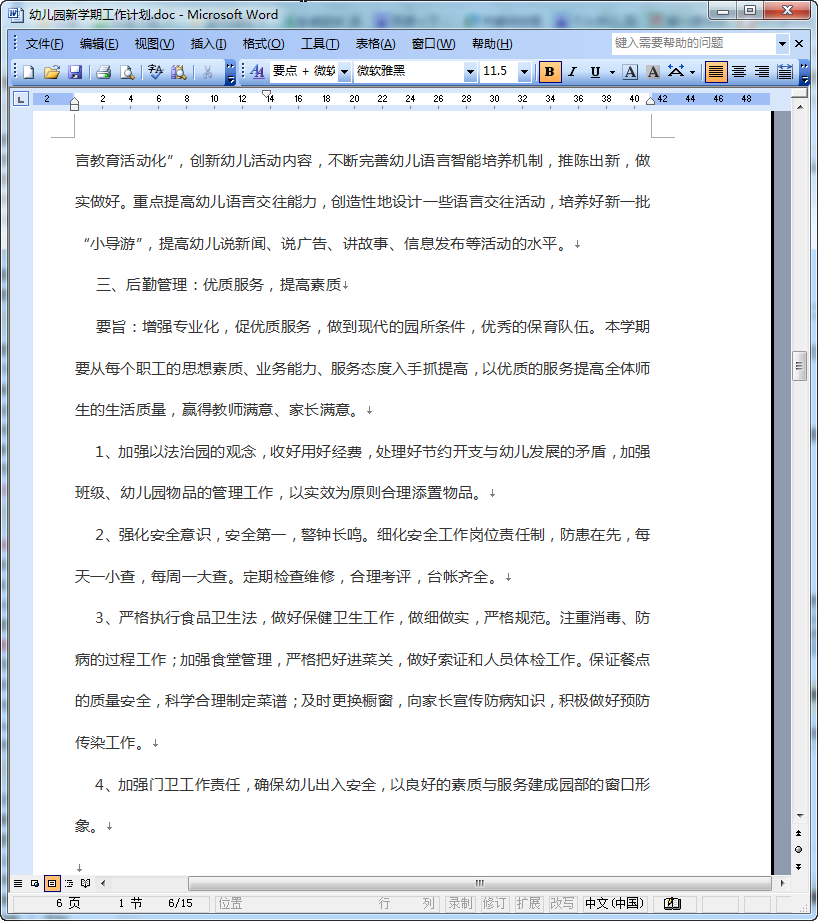Viewport: 818px width, 921px height.
Task: Toggle italic formatting button
Action: point(573,72)
